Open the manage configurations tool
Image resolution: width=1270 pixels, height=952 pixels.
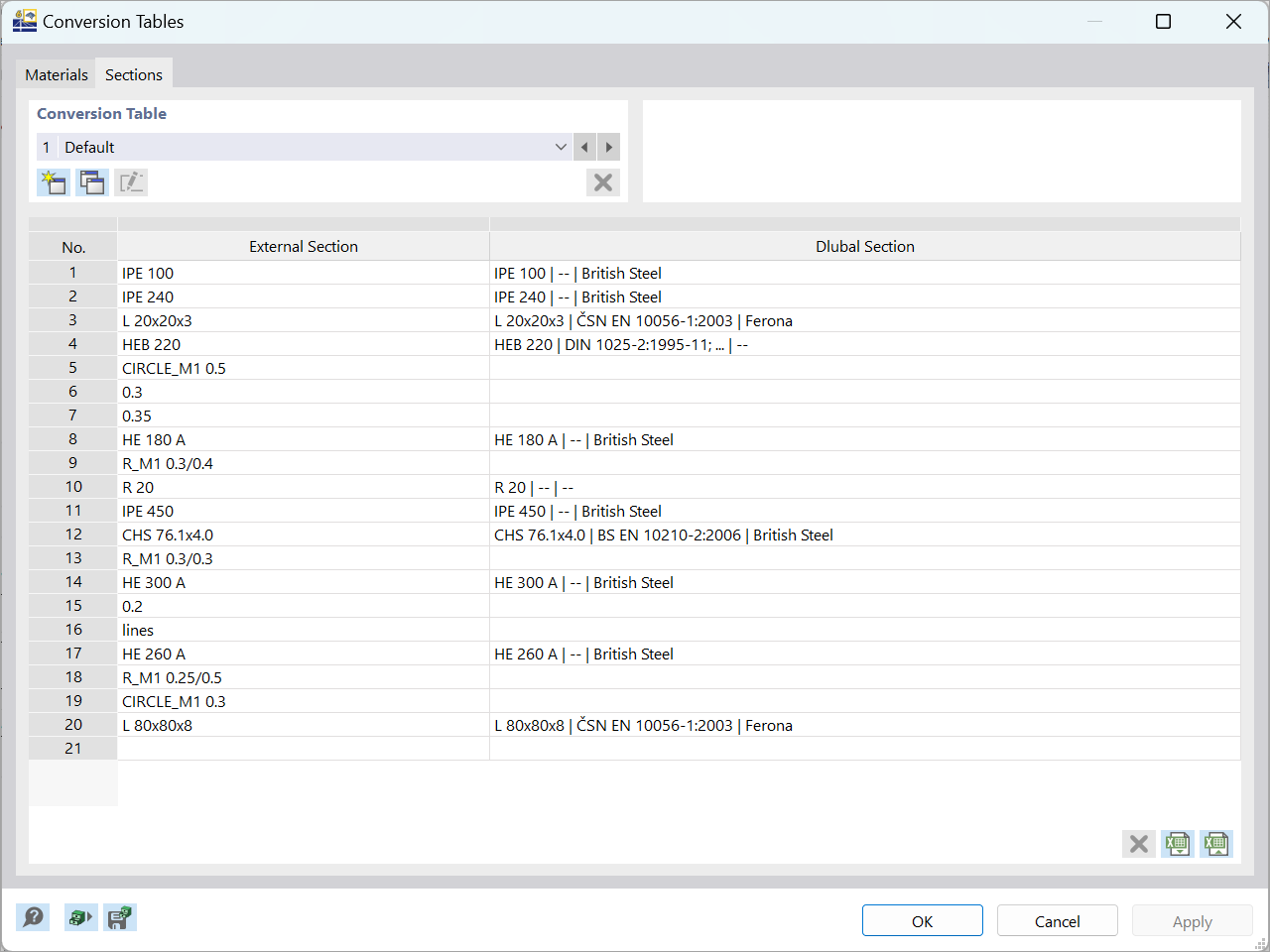click(x=80, y=917)
